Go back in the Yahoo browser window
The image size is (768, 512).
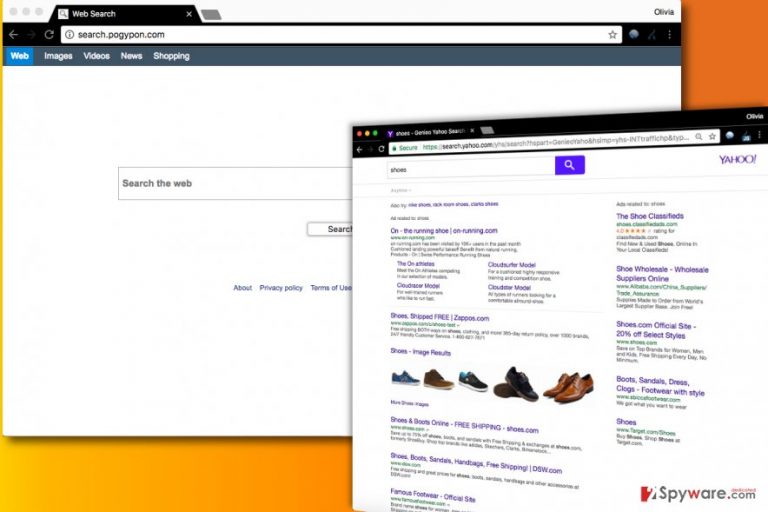360,149
